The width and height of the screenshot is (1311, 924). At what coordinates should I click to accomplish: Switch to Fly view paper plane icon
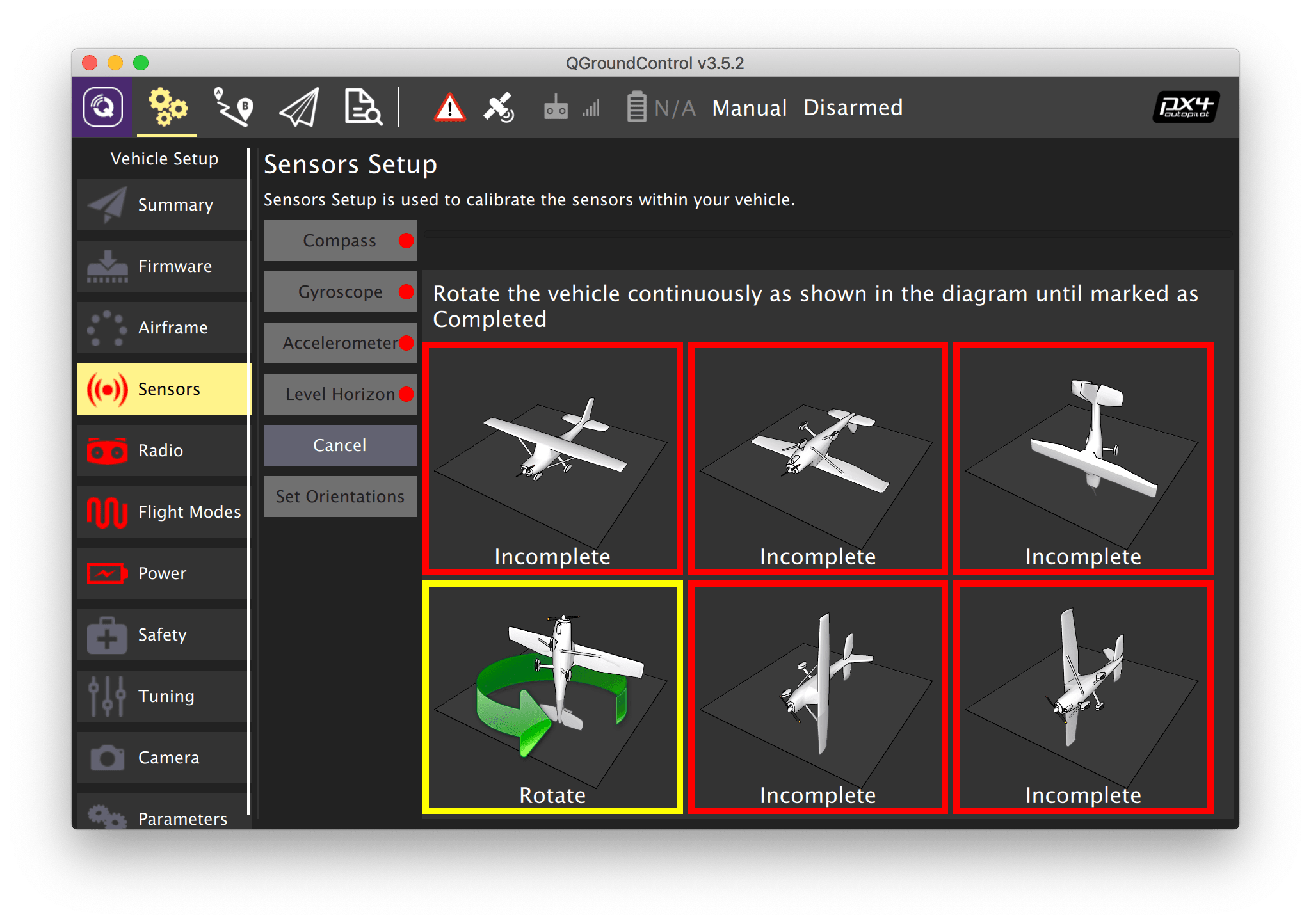299,107
